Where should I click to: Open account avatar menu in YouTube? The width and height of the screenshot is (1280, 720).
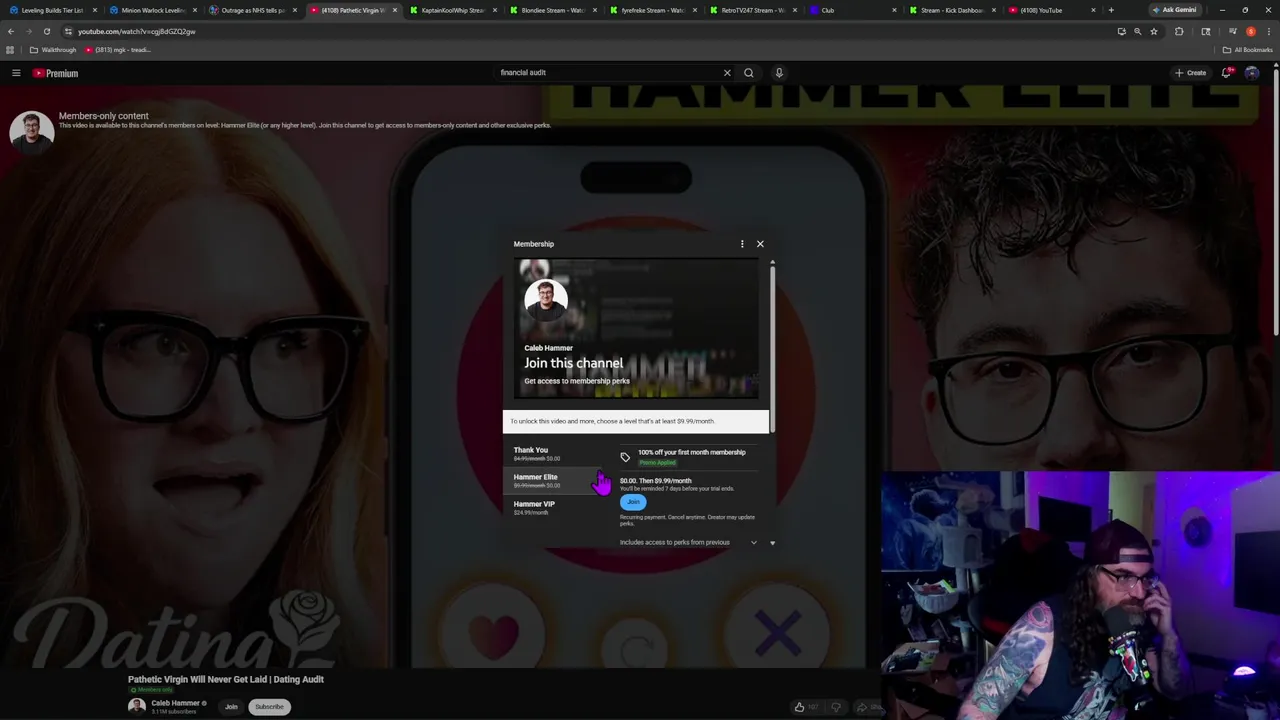click(x=1252, y=73)
